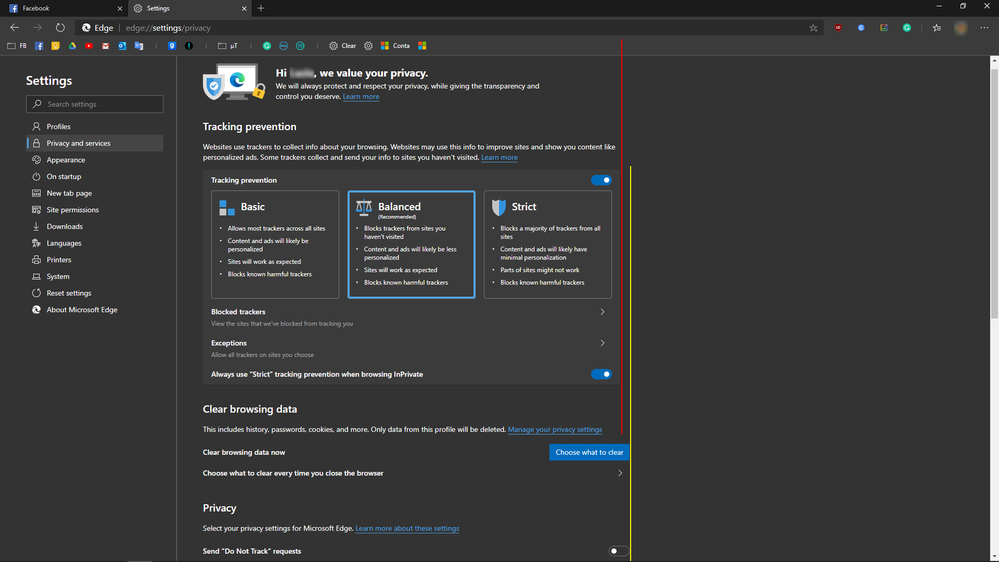Select the Strict tracking prevention level
Image resolution: width=999 pixels, height=562 pixels.
(548, 245)
